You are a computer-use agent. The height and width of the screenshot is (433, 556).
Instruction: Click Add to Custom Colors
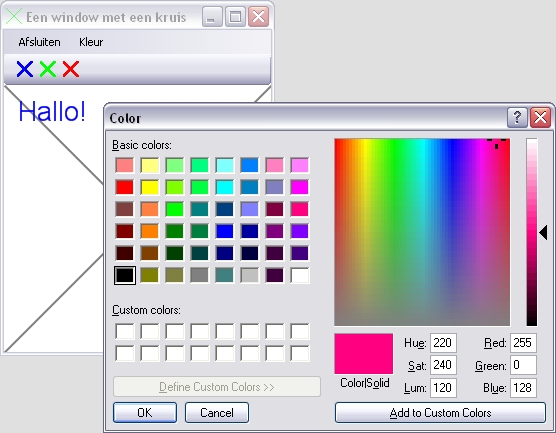[440, 412]
